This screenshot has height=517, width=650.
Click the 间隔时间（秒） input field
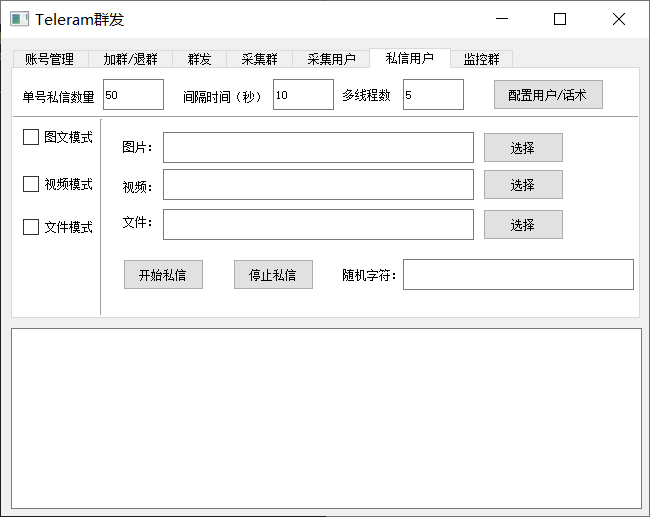(x=303, y=95)
